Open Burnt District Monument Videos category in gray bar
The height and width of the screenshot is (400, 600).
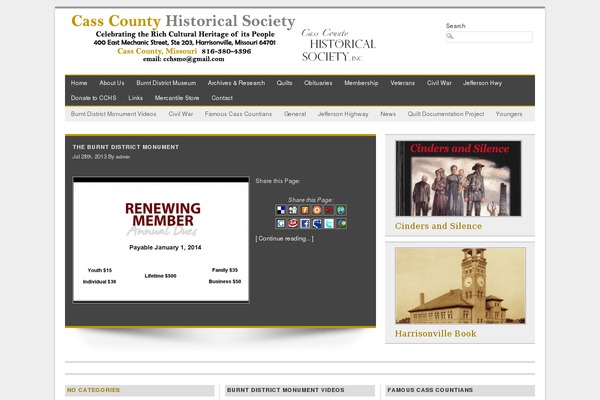[113, 114]
